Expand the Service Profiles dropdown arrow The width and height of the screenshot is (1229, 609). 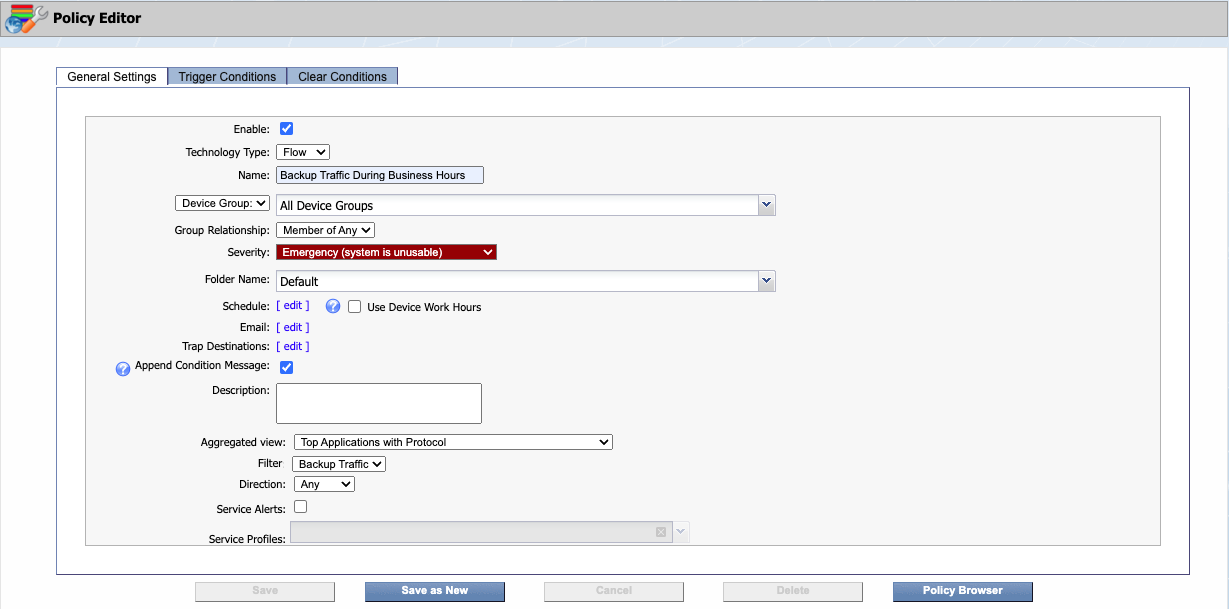(680, 532)
